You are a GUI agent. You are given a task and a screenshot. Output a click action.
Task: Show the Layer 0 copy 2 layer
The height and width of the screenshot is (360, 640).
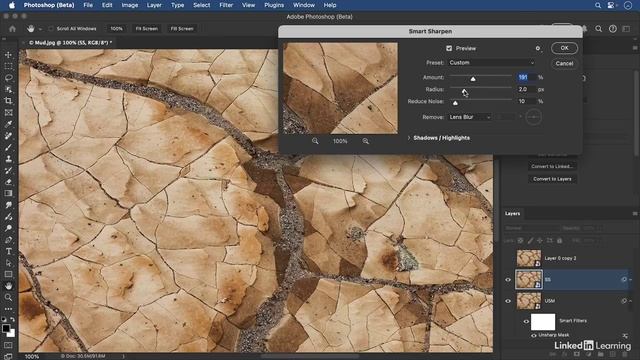pos(508,258)
